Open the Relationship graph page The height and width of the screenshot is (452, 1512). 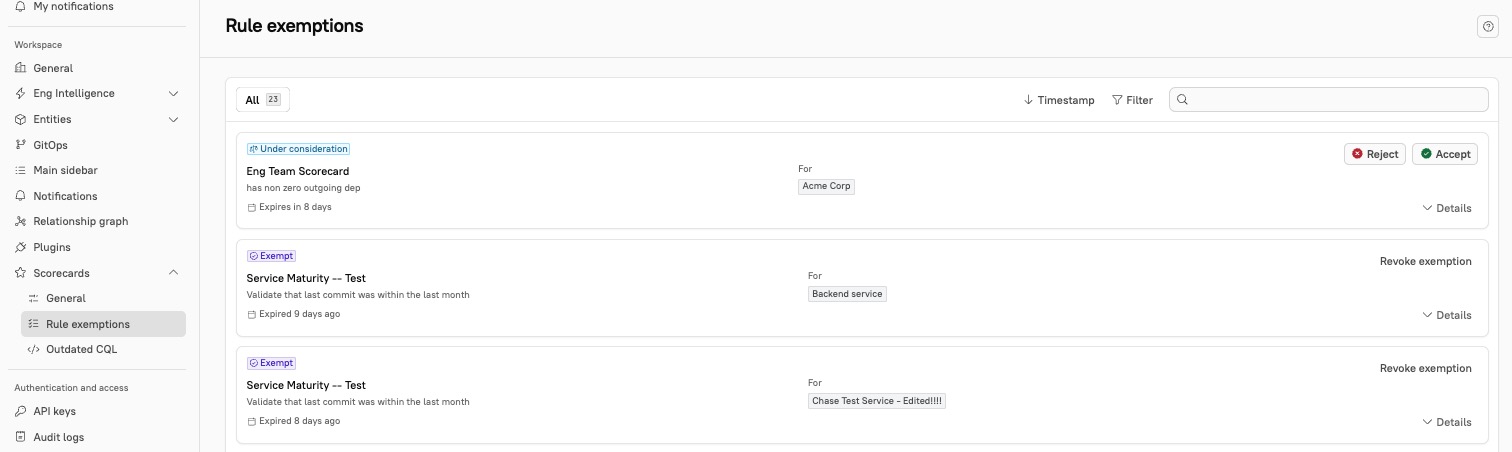pos(81,221)
